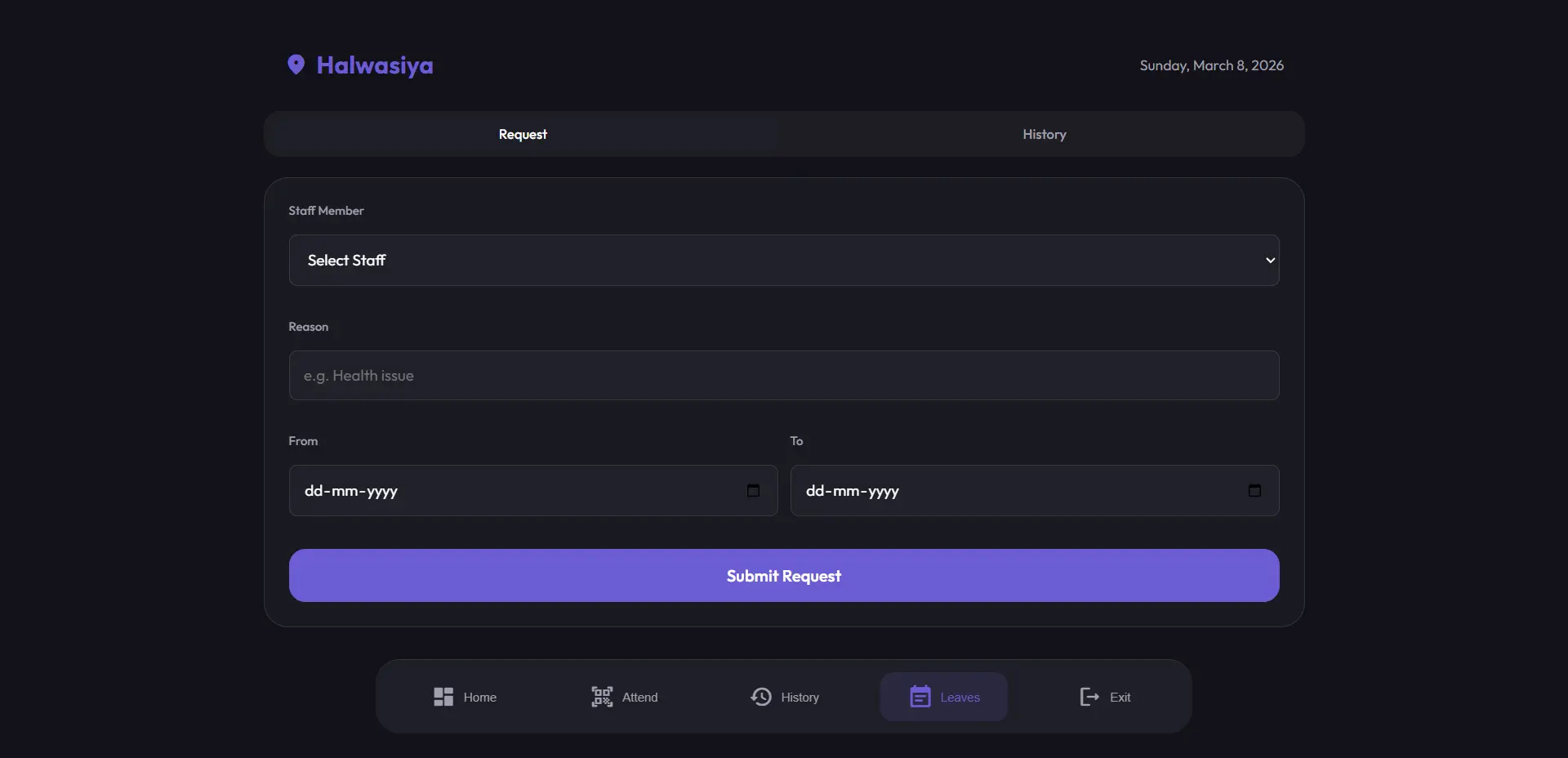Focus the Reason text field

point(784,376)
